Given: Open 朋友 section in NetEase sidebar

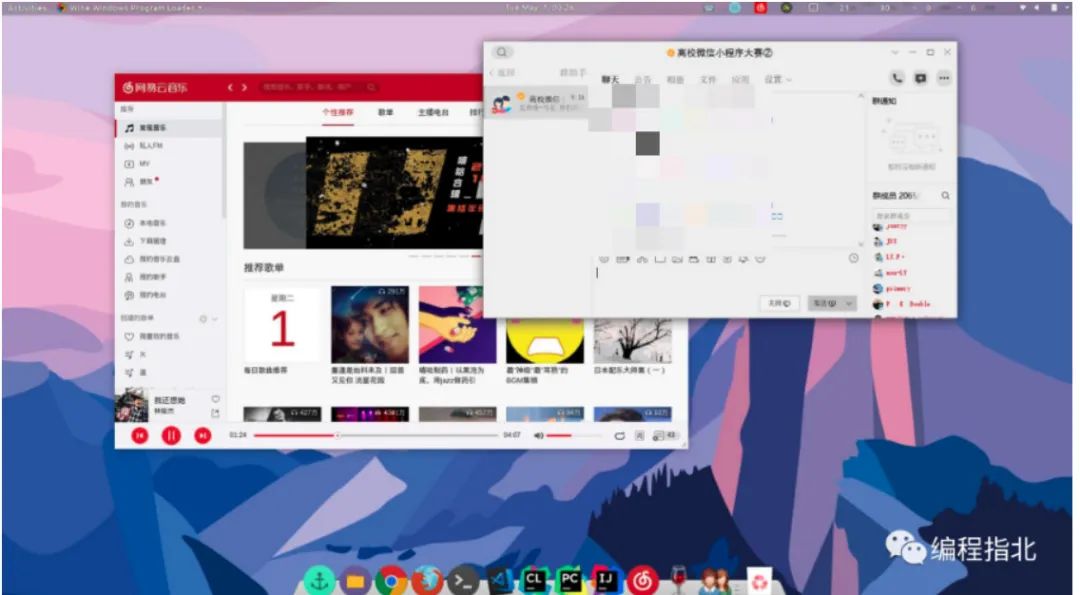Looking at the screenshot, I should click(169, 182).
